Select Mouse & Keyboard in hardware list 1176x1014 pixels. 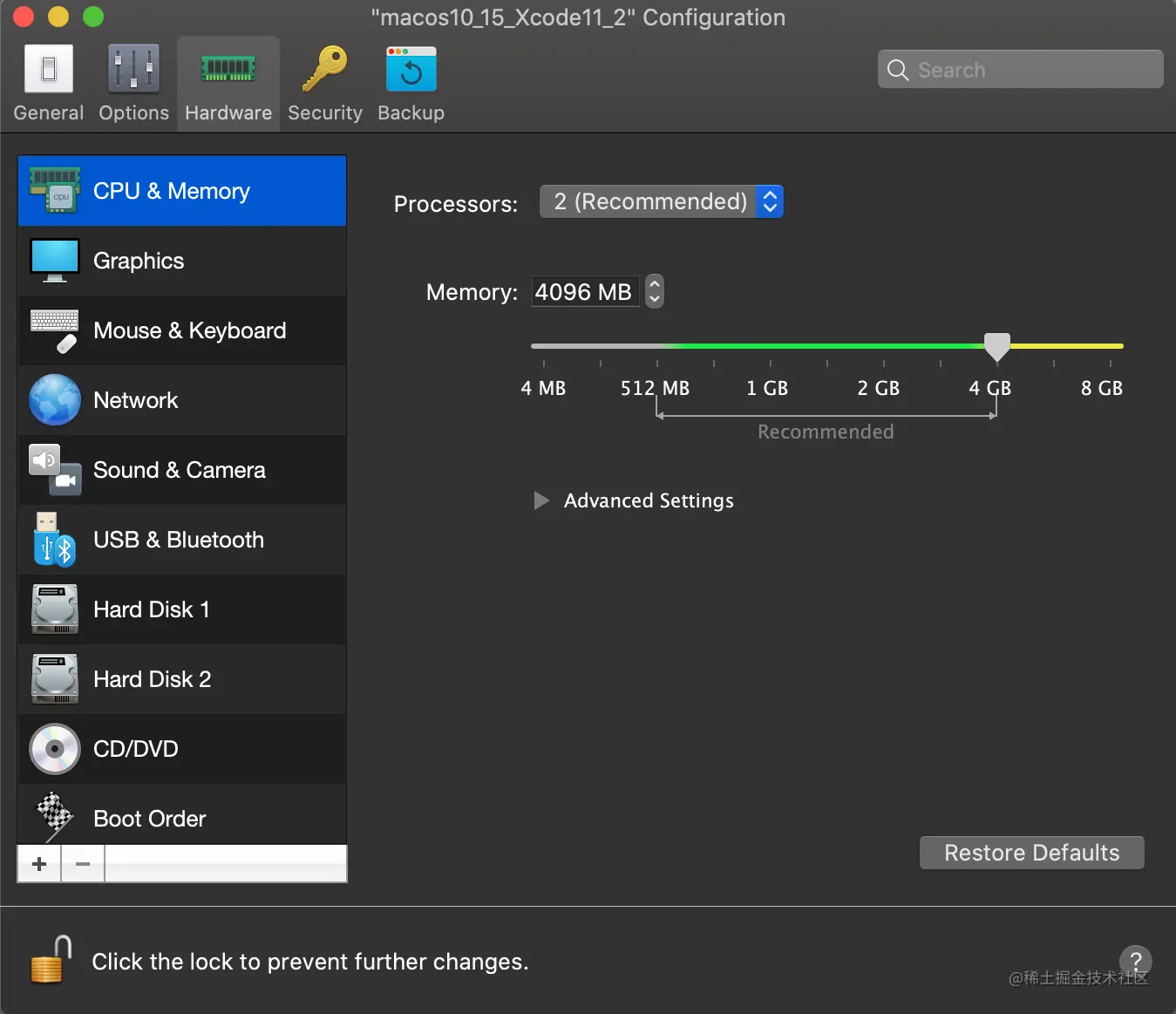click(x=182, y=330)
